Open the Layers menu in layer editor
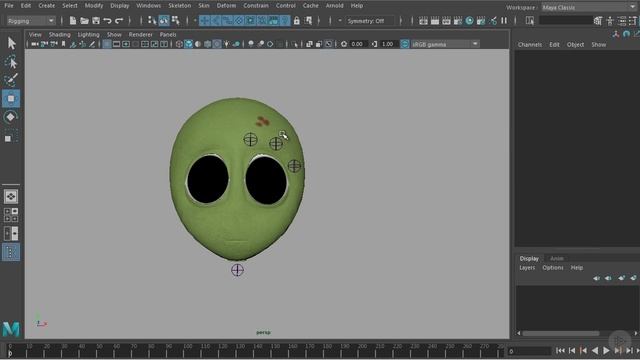This screenshot has height=360, width=640. coord(527,268)
